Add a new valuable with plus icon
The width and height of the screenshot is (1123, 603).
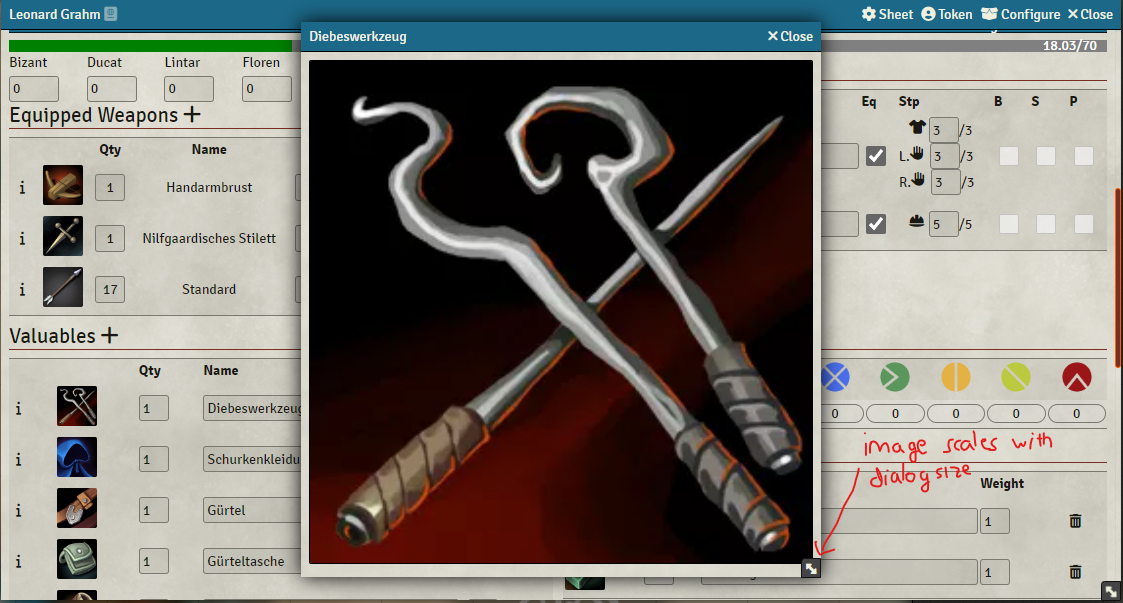pos(109,335)
